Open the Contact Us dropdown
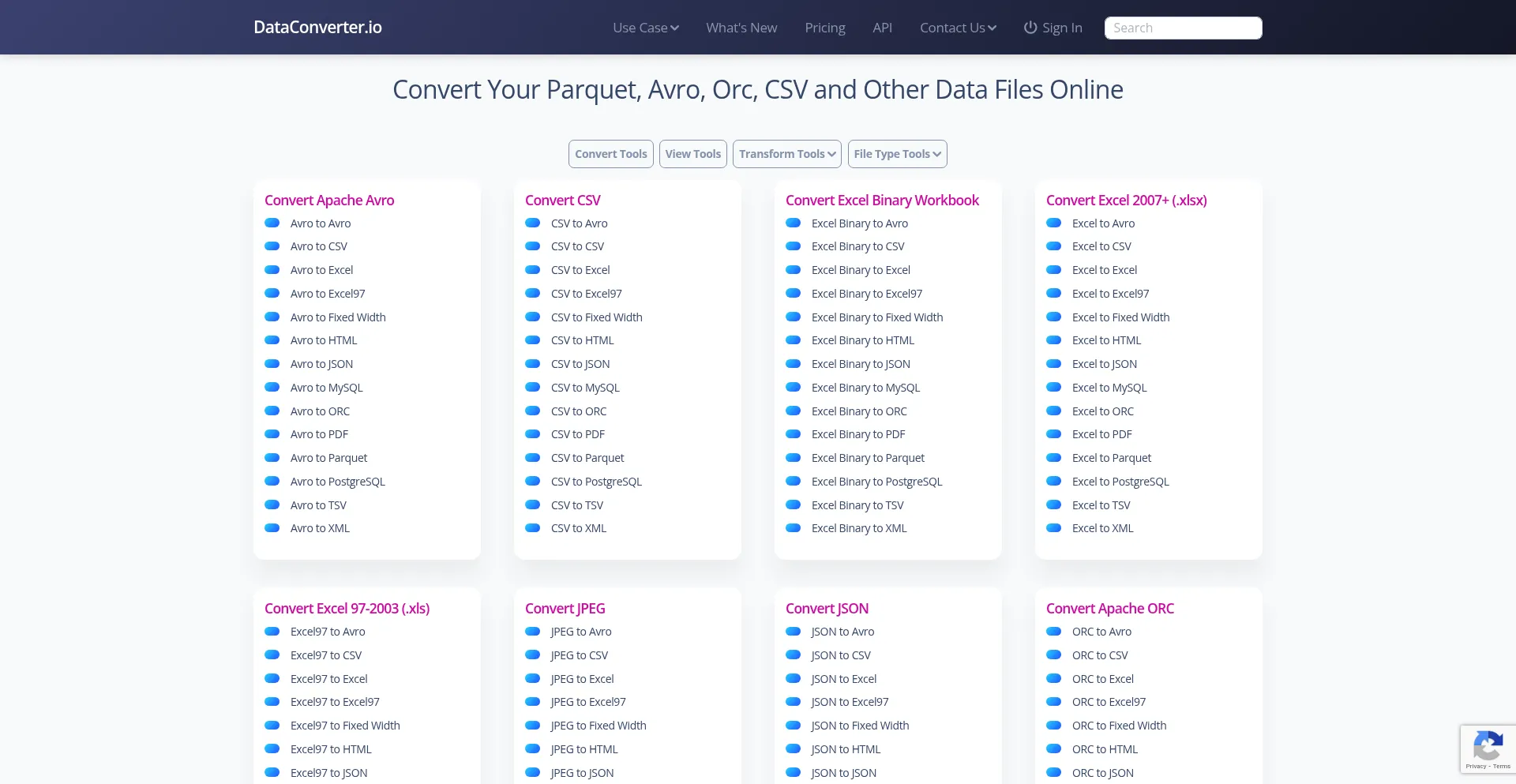The image size is (1516, 784). [957, 28]
